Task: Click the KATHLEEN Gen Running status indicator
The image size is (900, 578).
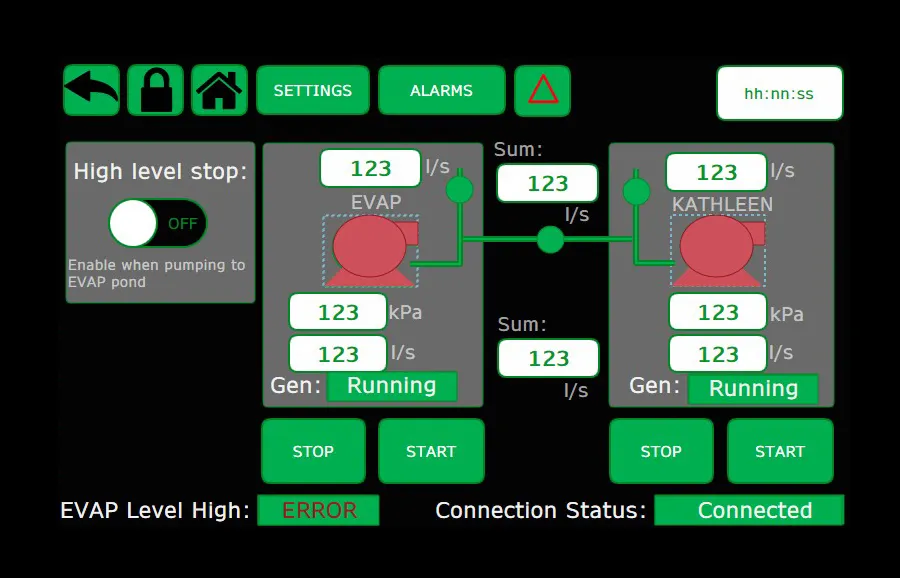Action: click(754, 388)
